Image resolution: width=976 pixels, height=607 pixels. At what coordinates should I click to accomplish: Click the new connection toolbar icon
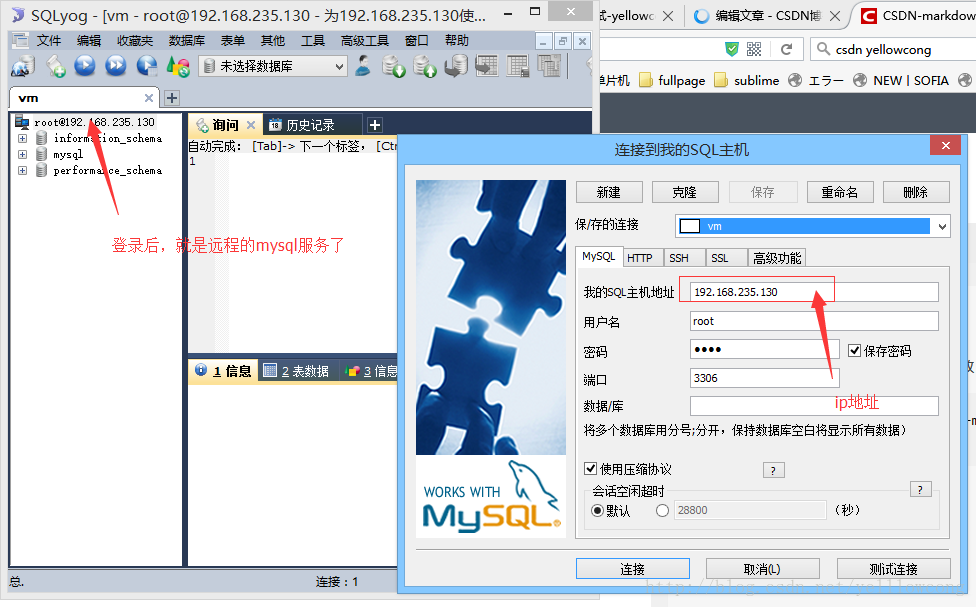[x=22, y=66]
